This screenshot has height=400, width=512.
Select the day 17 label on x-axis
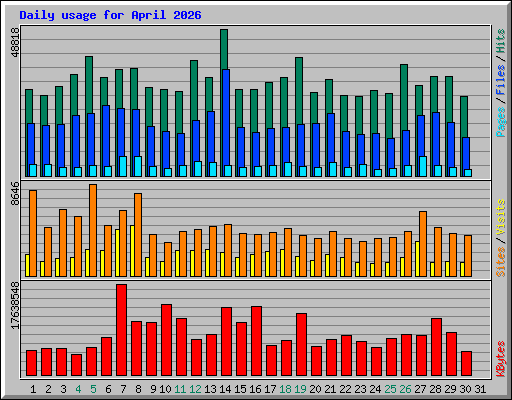point(270,389)
